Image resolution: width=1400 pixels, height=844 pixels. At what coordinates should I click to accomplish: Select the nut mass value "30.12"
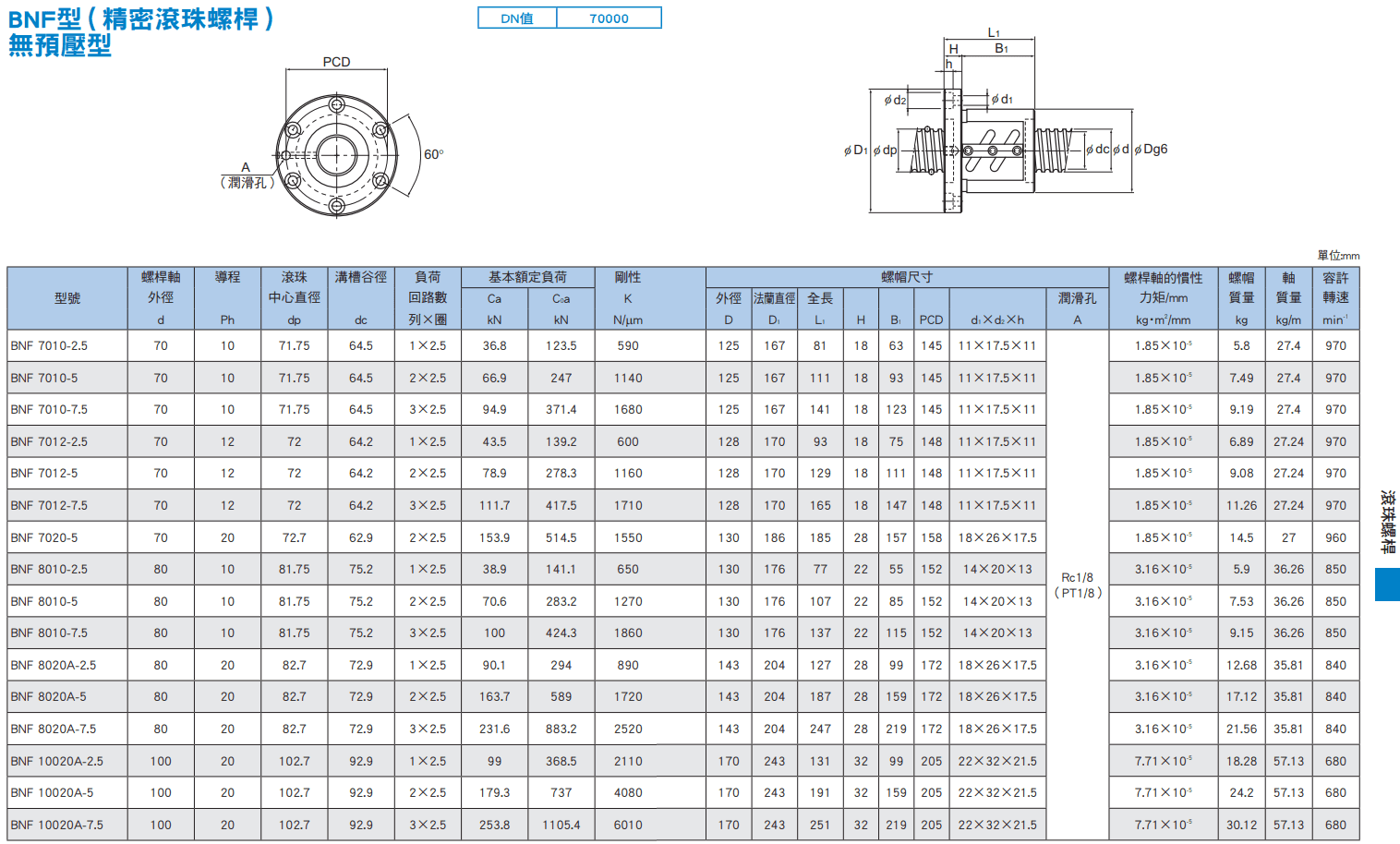(x=1241, y=825)
